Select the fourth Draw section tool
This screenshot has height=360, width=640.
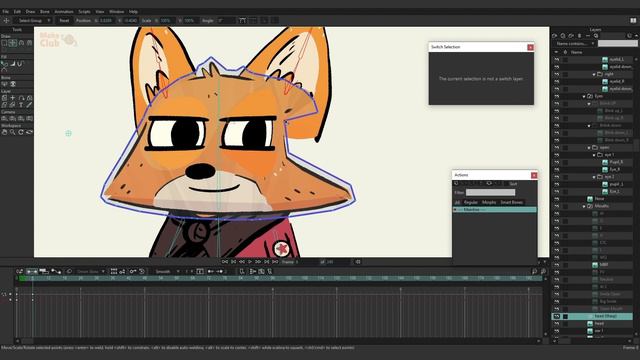coord(29,43)
